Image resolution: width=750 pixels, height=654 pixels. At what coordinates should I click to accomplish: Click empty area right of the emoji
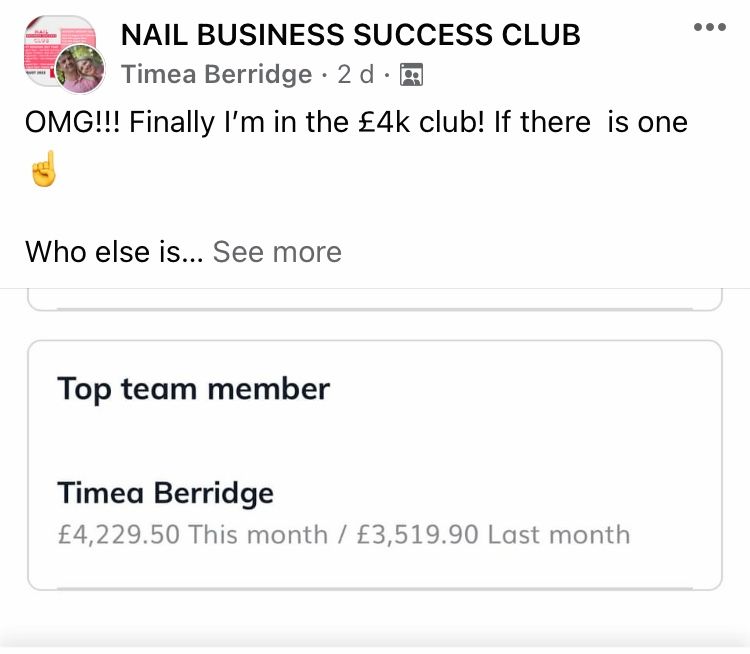[x=400, y=172]
